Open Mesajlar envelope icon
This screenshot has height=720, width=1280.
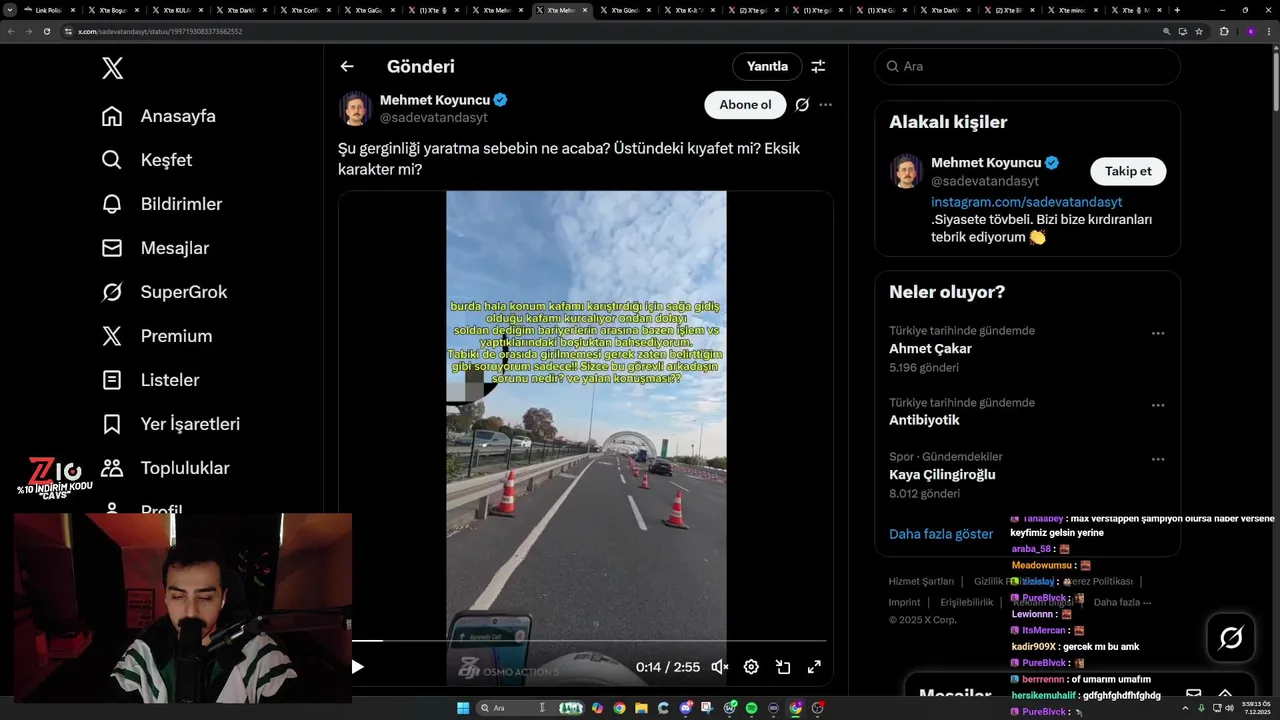tap(112, 248)
